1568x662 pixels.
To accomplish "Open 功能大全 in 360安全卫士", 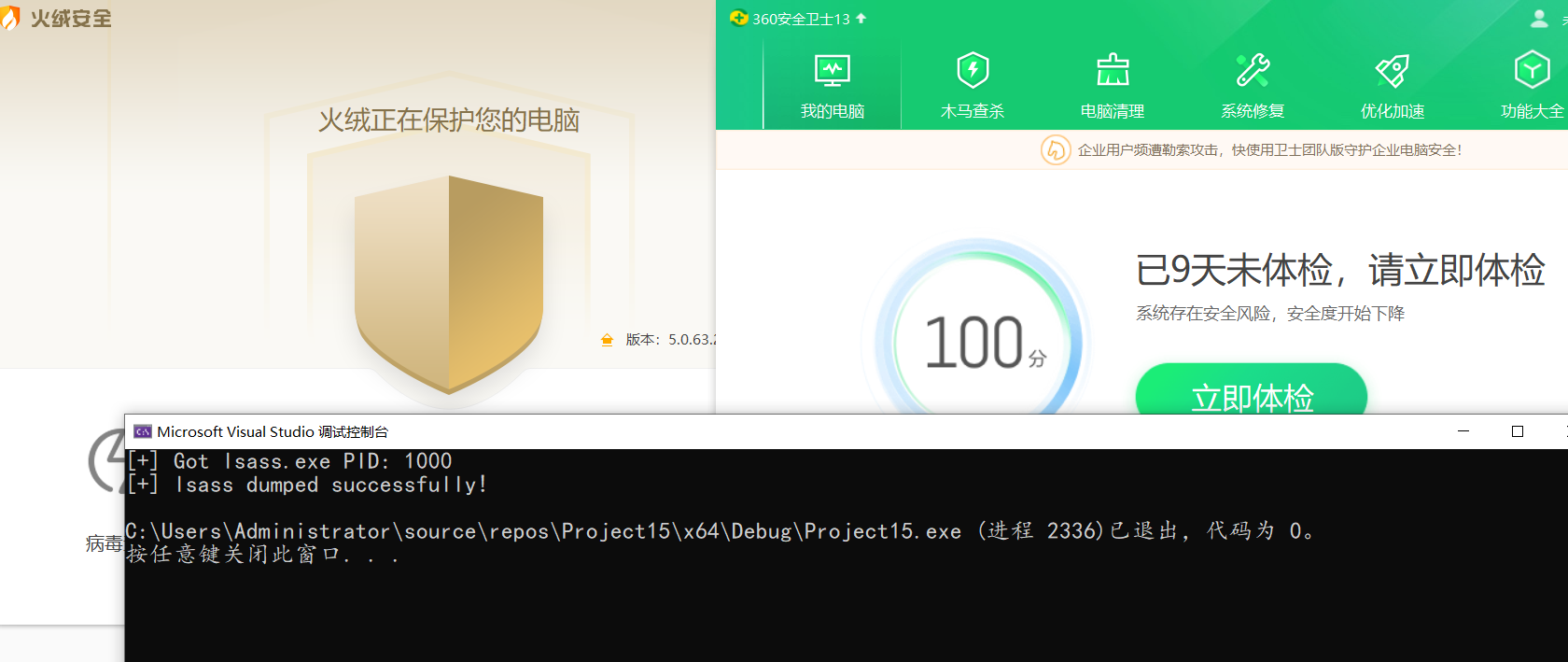I will (1532, 87).
